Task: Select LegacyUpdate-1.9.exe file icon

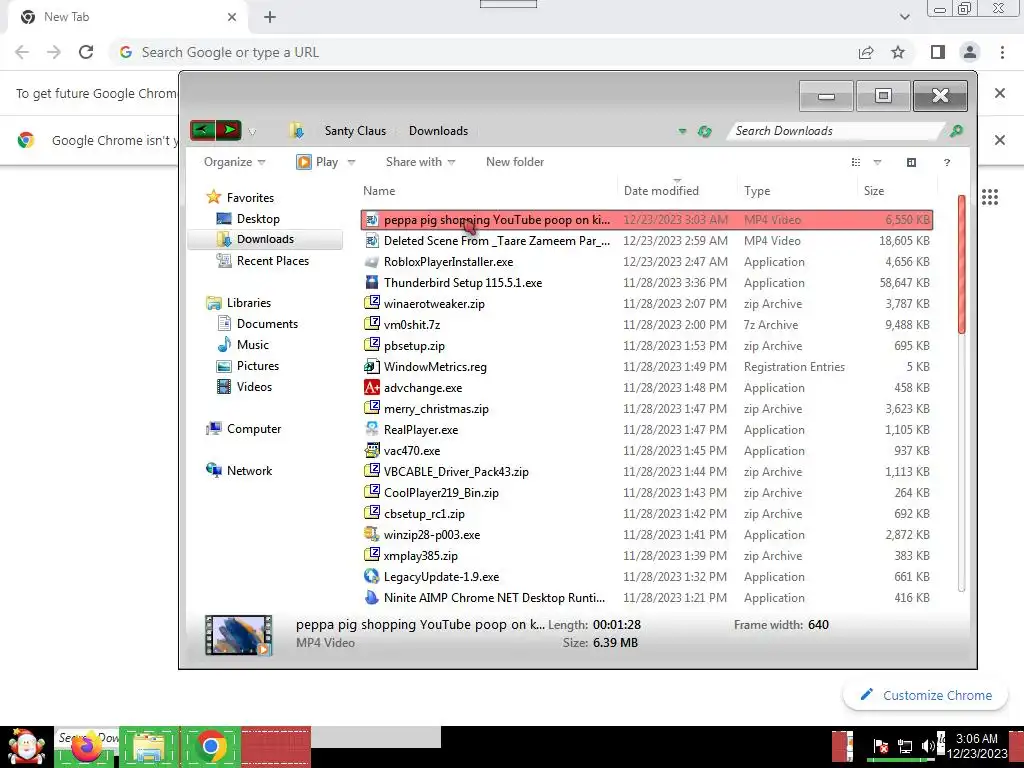Action: [372, 576]
